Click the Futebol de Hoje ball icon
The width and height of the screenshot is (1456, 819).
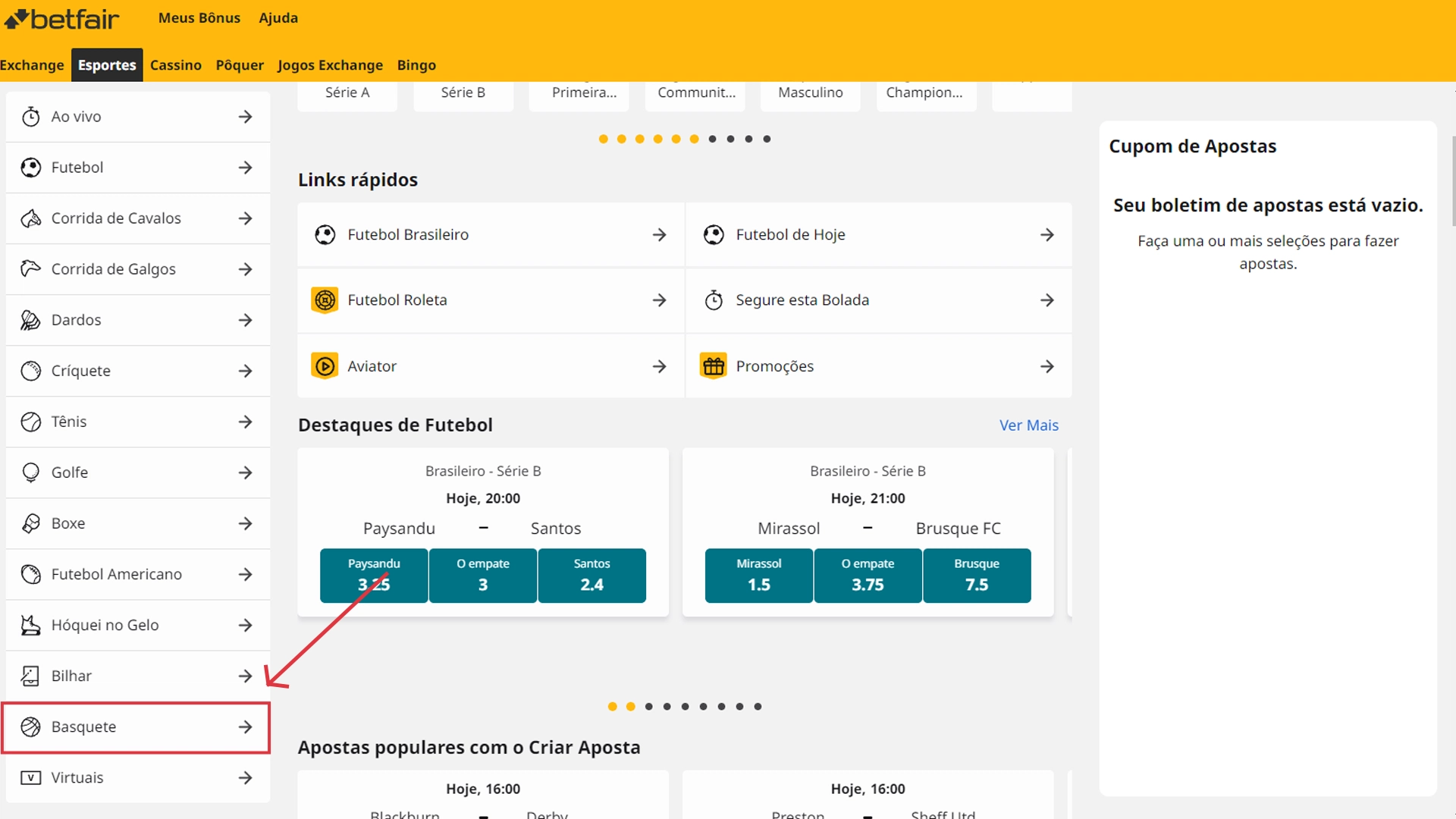[714, 235]
